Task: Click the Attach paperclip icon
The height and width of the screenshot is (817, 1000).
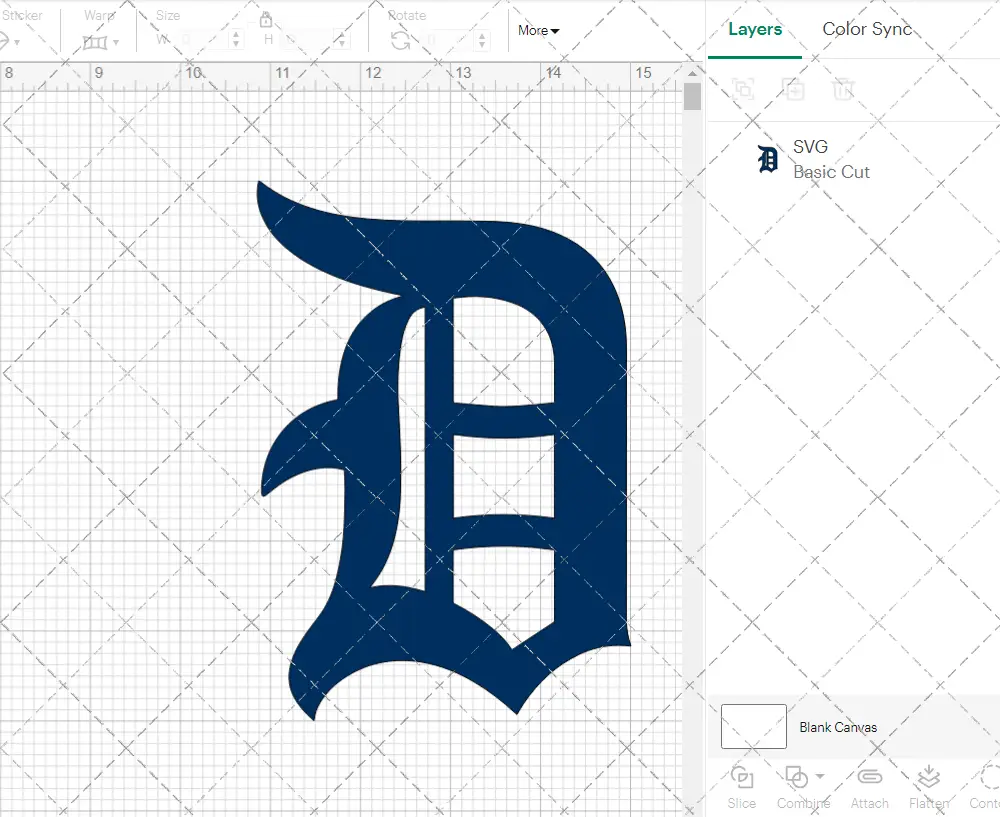Action: 869,777
